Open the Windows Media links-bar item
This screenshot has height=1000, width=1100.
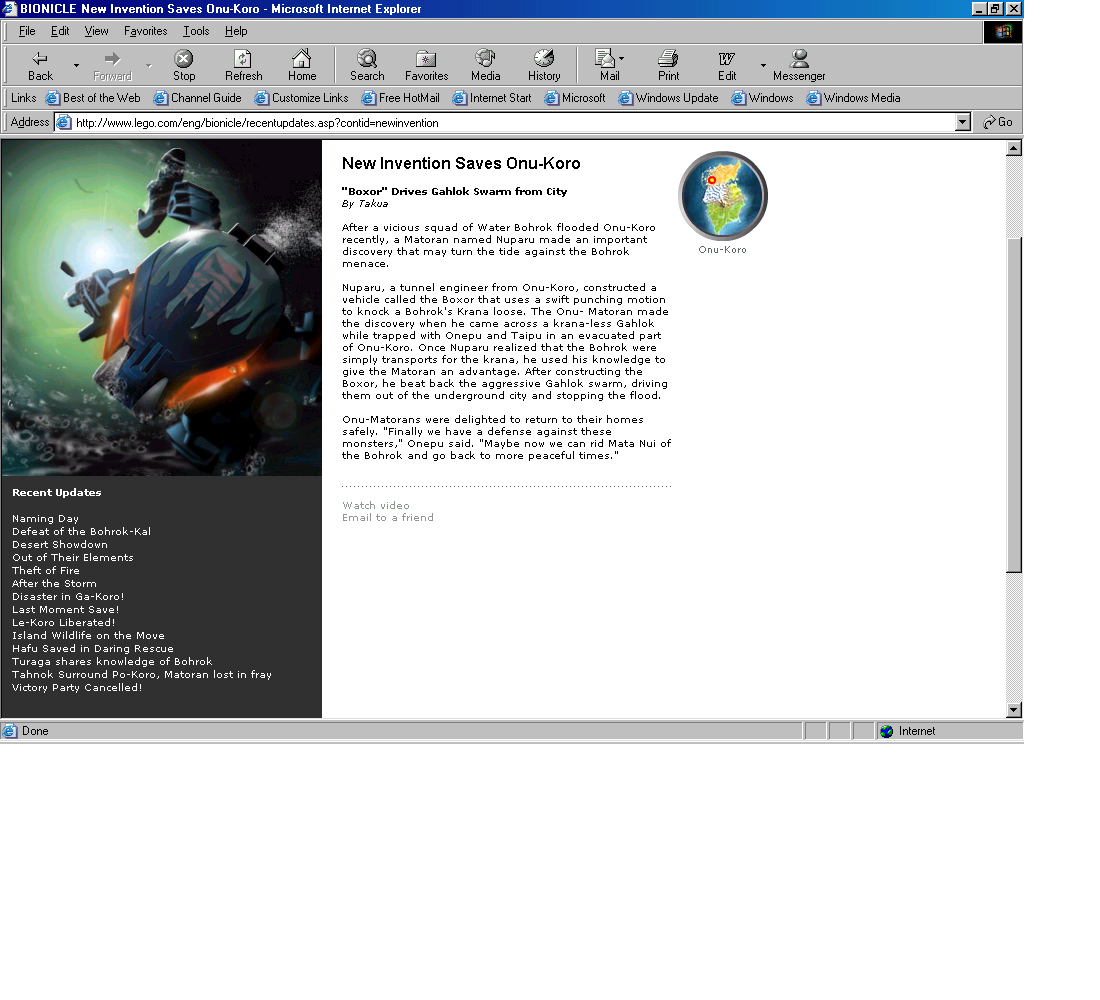(x=853, y=98)
